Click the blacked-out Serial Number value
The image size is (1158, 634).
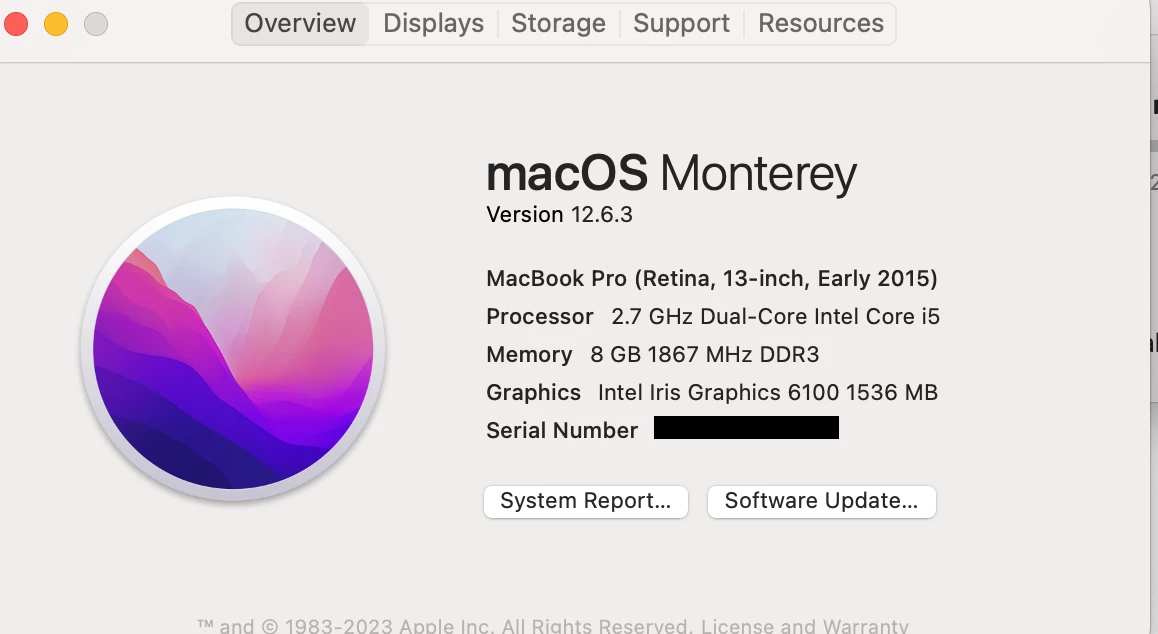[x=746, y=428]
